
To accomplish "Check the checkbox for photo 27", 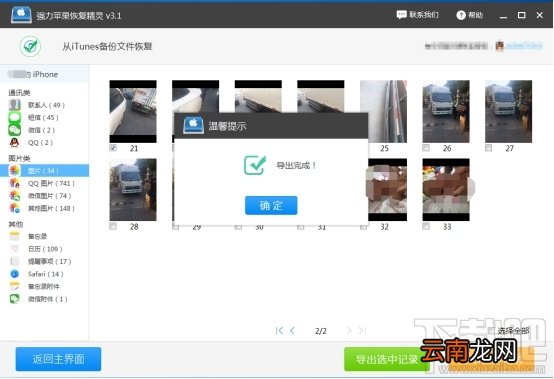I will (x=489, y=148).
